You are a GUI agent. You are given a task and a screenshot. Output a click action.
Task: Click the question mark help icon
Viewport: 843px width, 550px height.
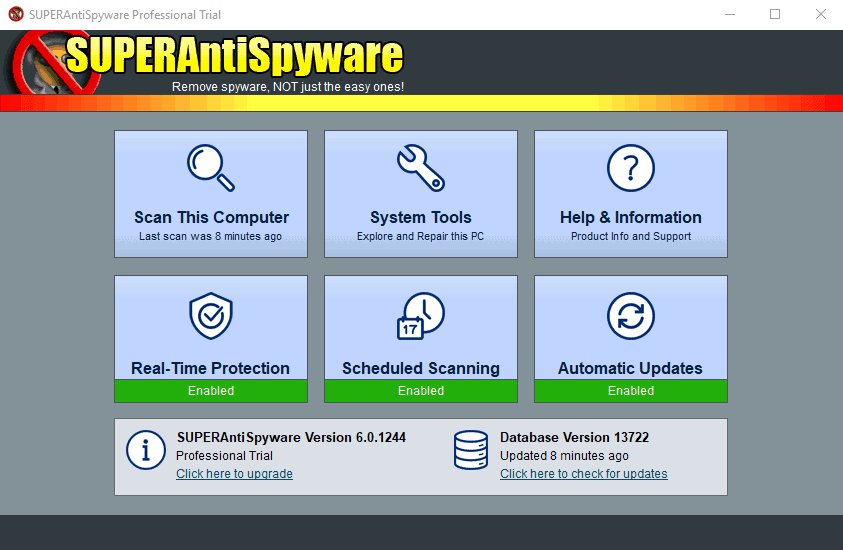tap(631, 168)
